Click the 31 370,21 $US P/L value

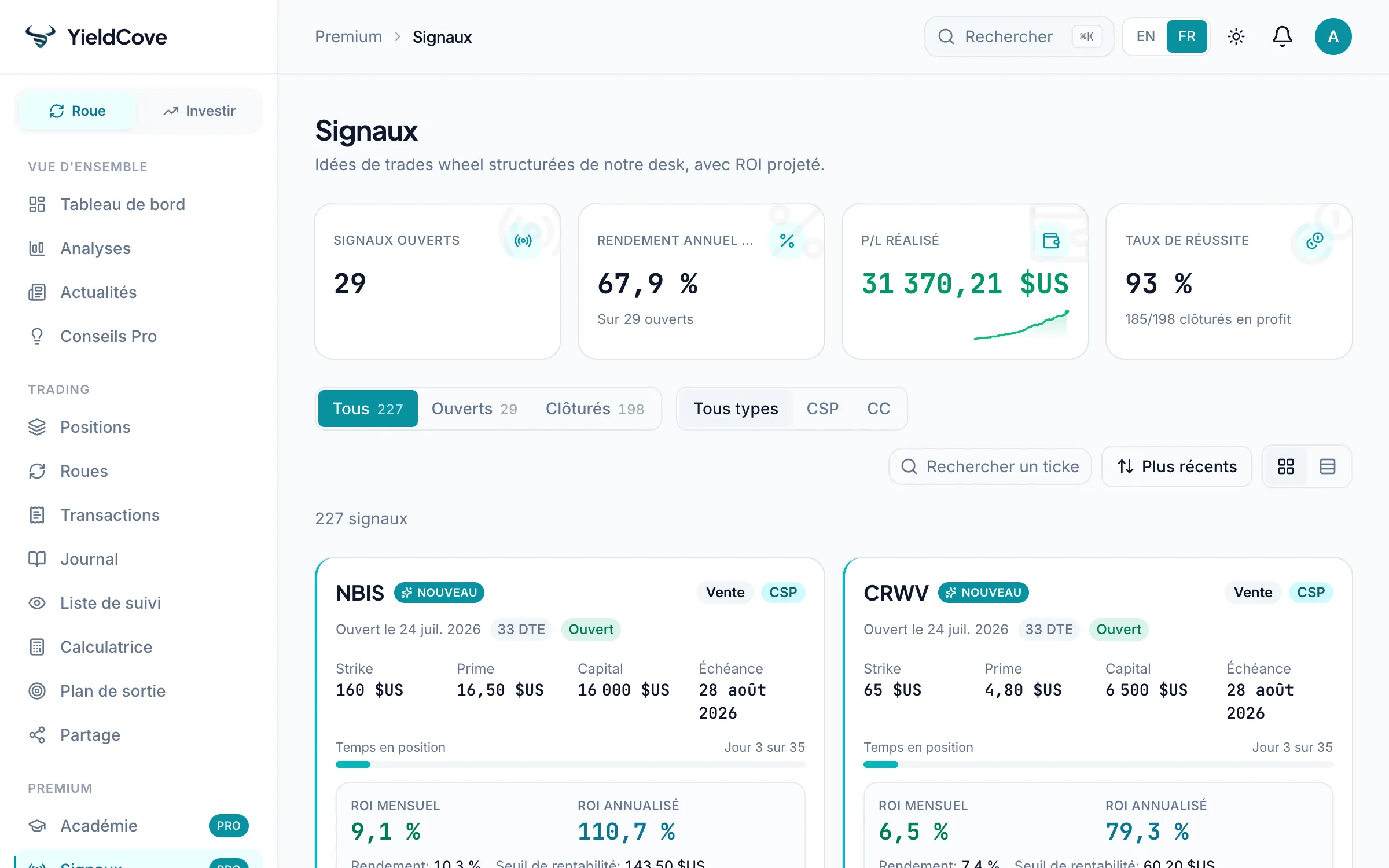click(965, 284)
